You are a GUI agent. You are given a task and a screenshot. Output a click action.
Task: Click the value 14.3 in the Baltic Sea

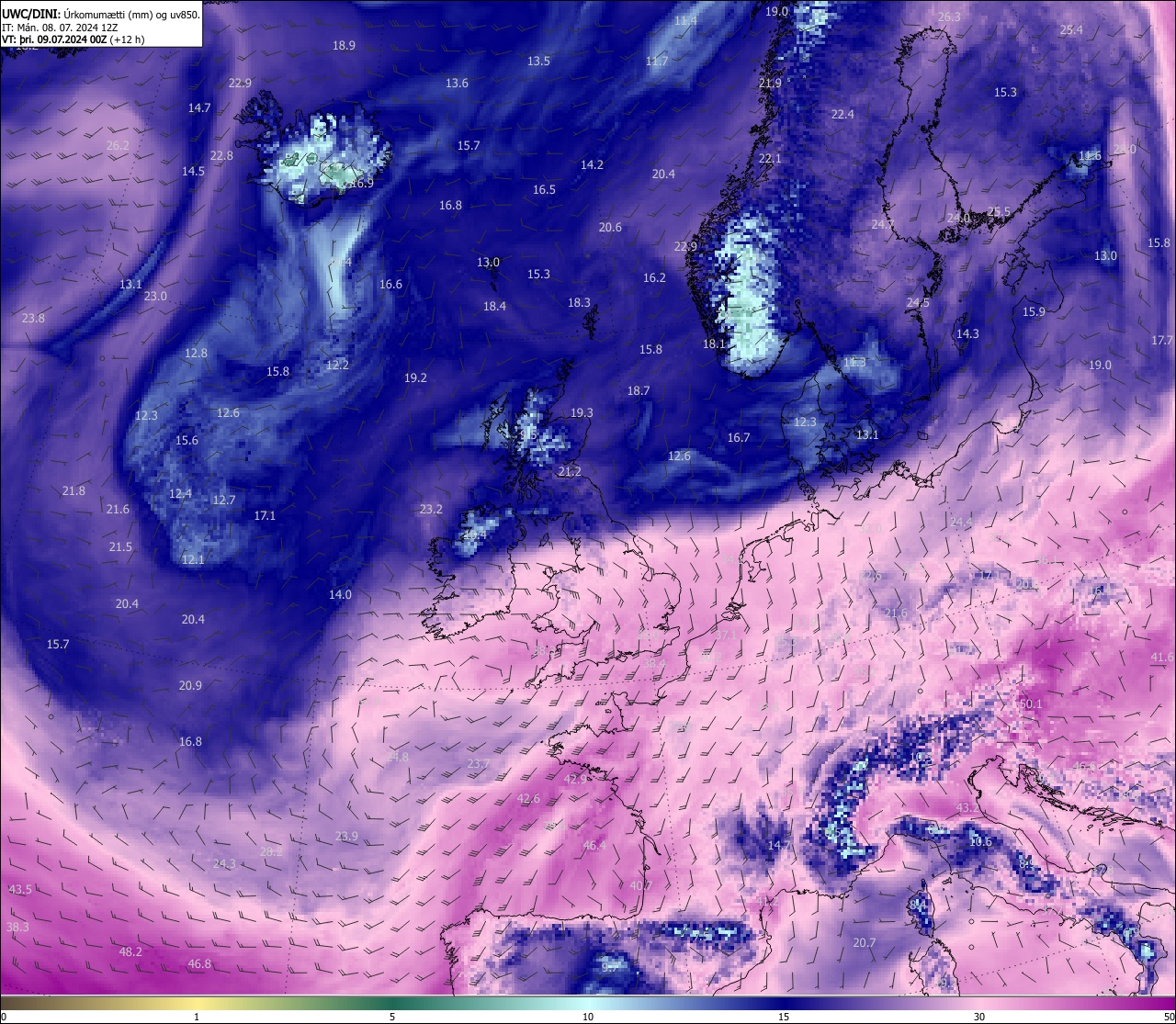(x=967, y=333)
